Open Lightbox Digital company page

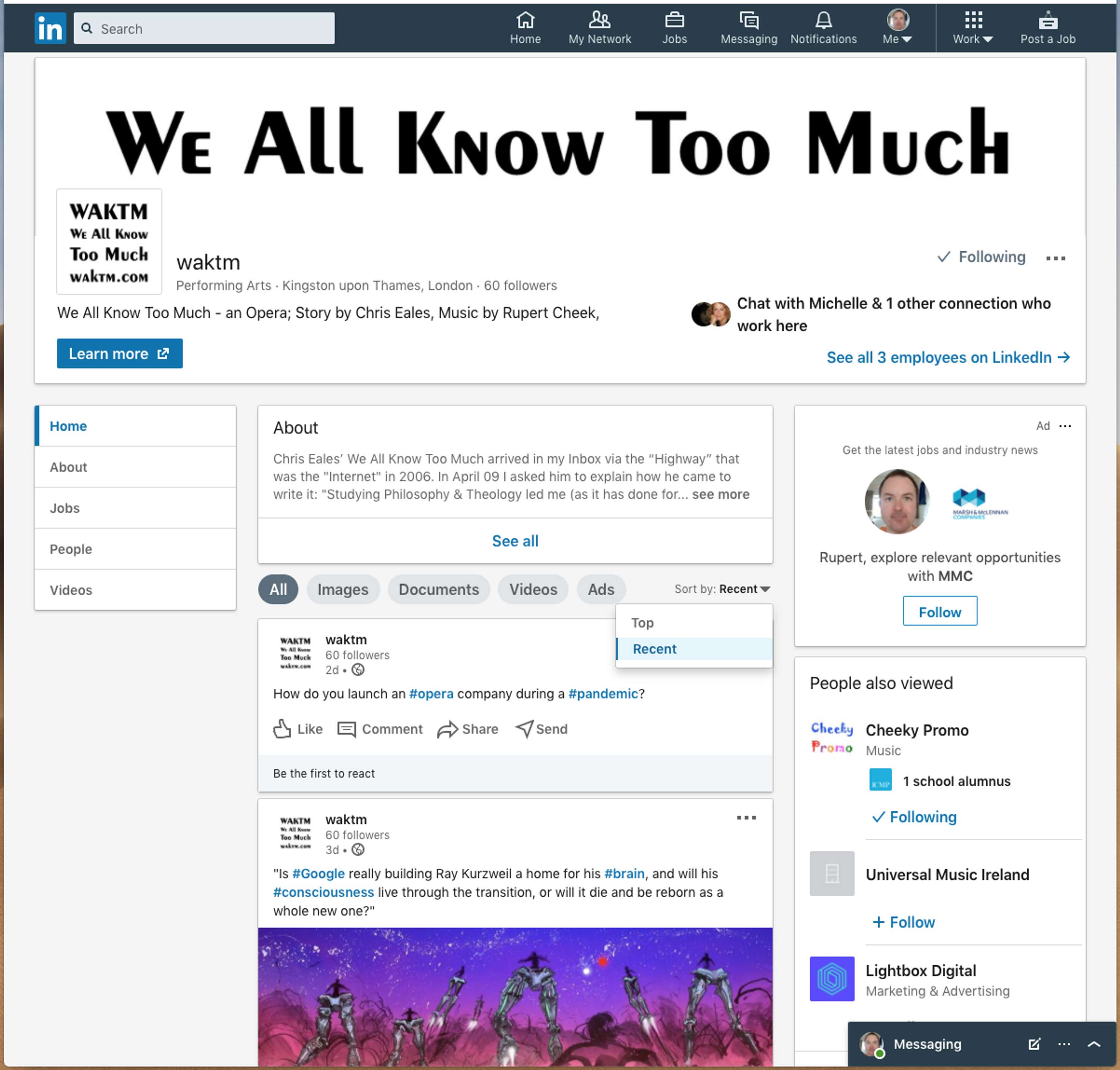[920, 971]
